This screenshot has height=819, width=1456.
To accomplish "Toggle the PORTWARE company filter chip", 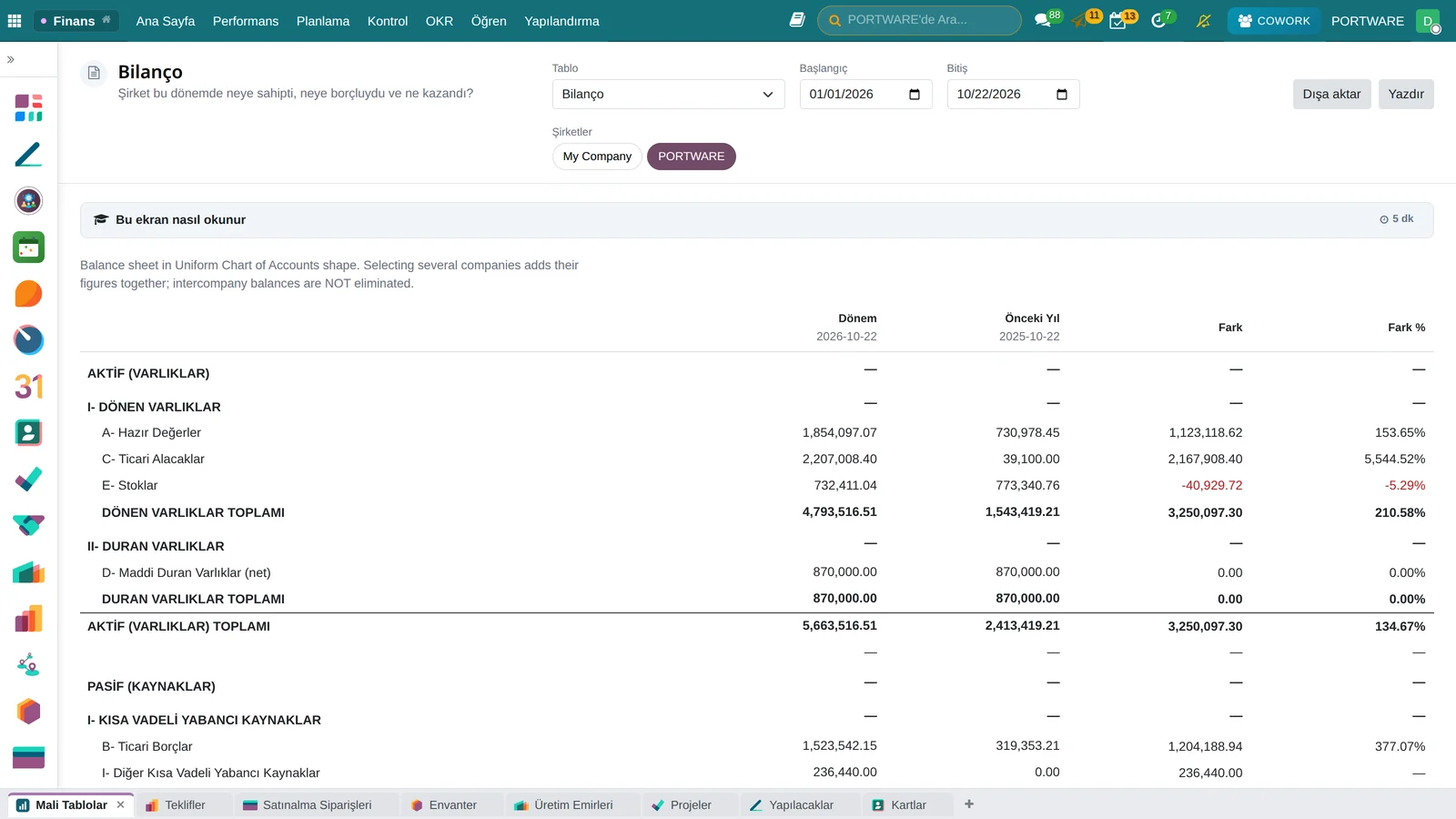I will (x=692, y=157).
